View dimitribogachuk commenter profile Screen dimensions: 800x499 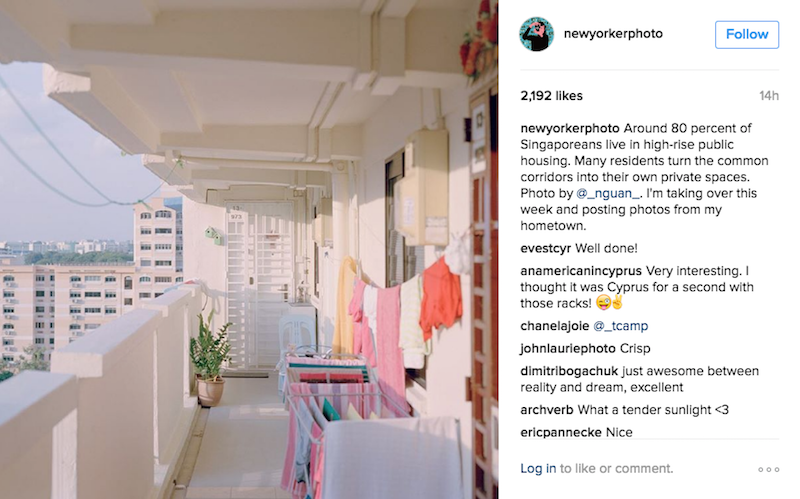(x=569, y=371)
